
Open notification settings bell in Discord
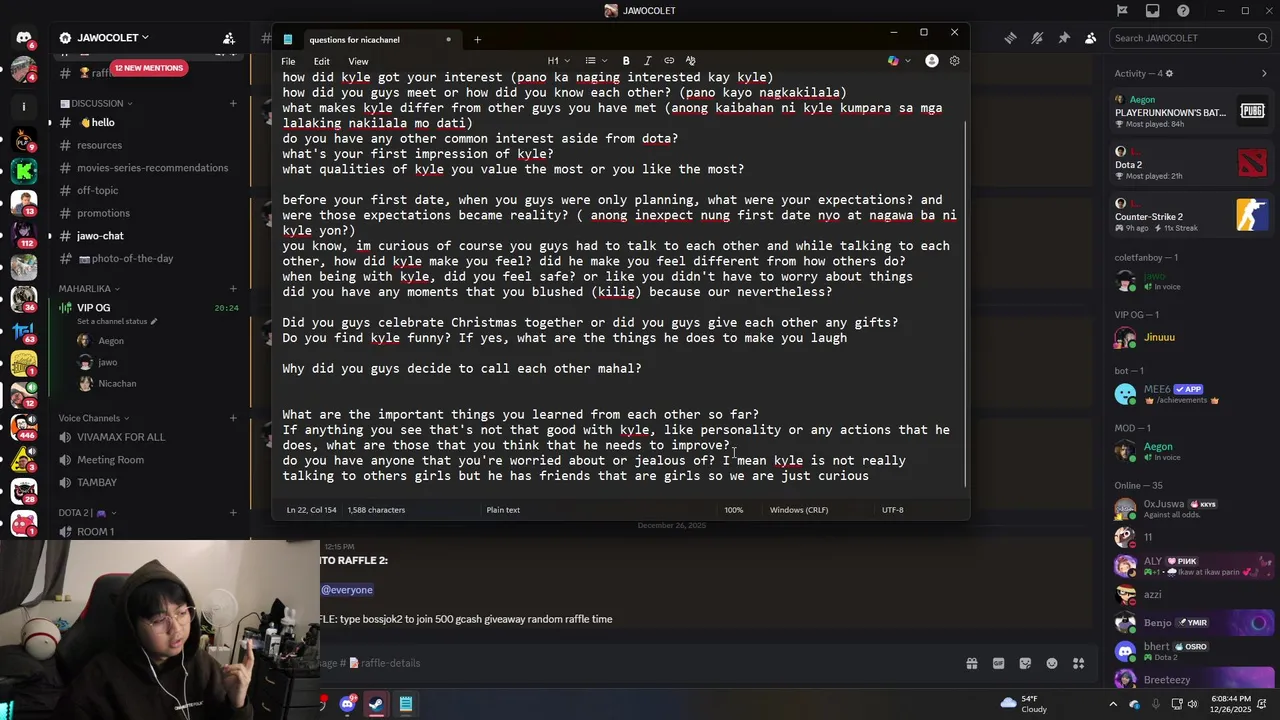click(x=1037, y=38)
